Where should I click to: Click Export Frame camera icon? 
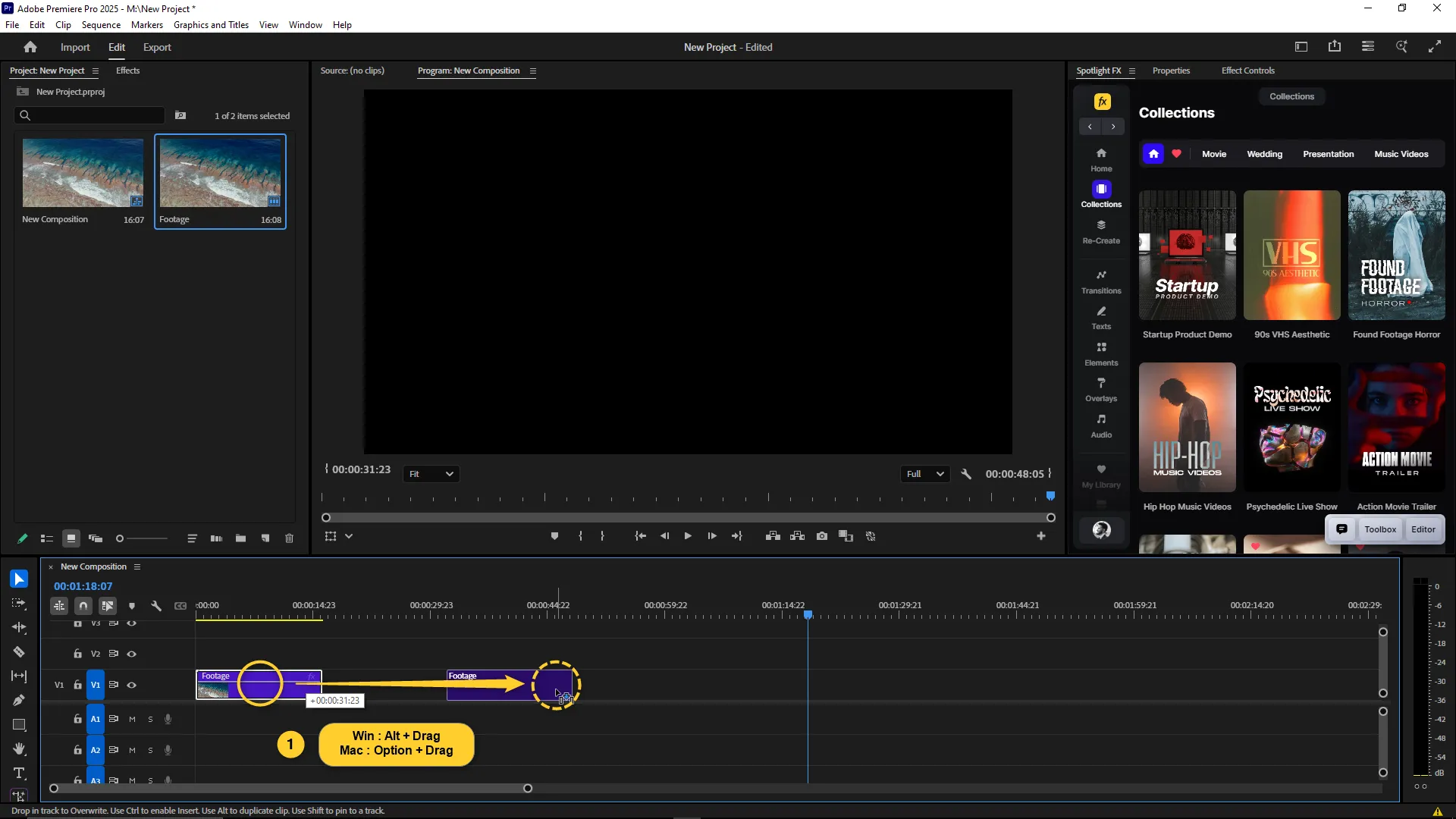coord(822,536)
